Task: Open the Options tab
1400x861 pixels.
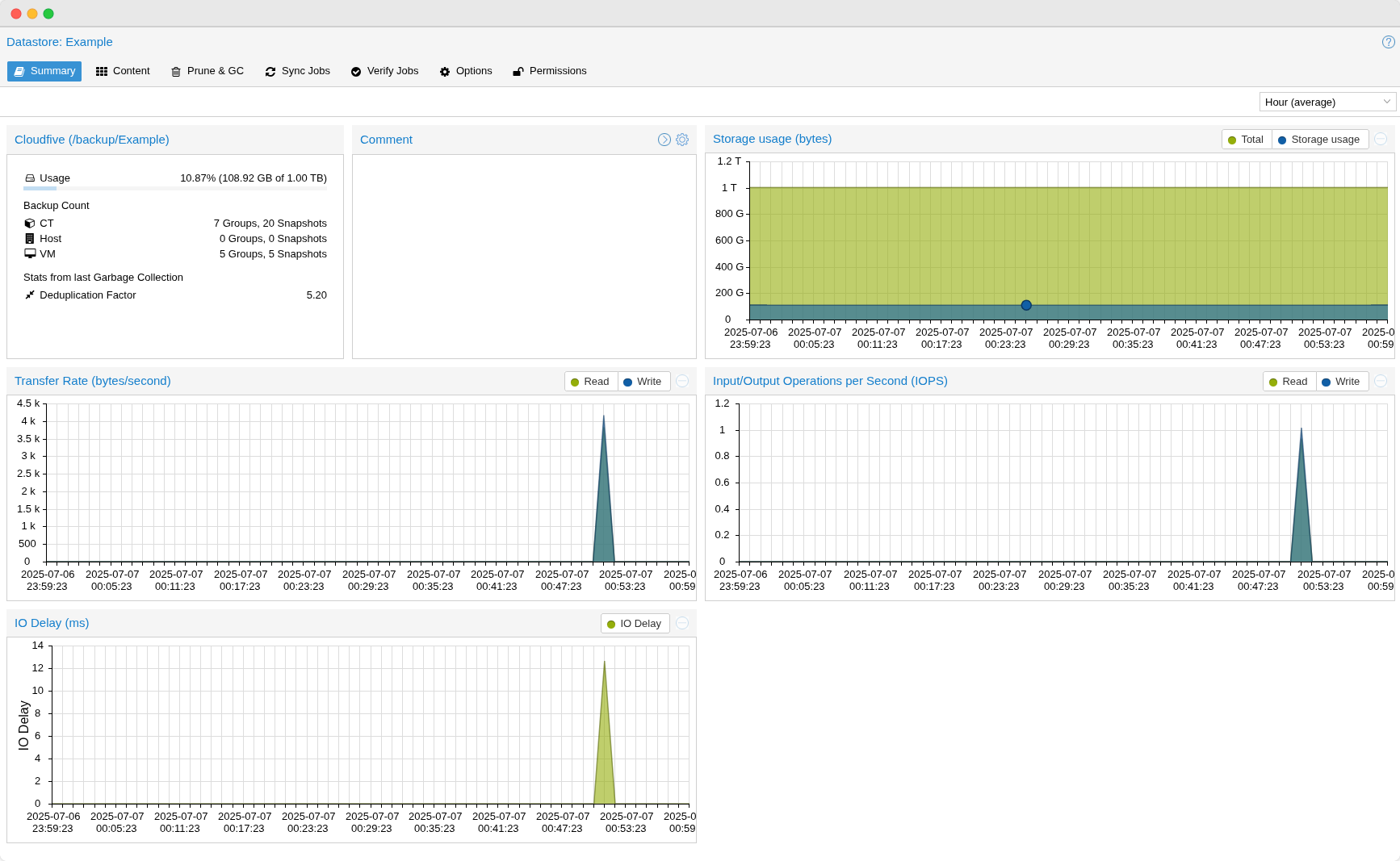Action: (466, 71)
